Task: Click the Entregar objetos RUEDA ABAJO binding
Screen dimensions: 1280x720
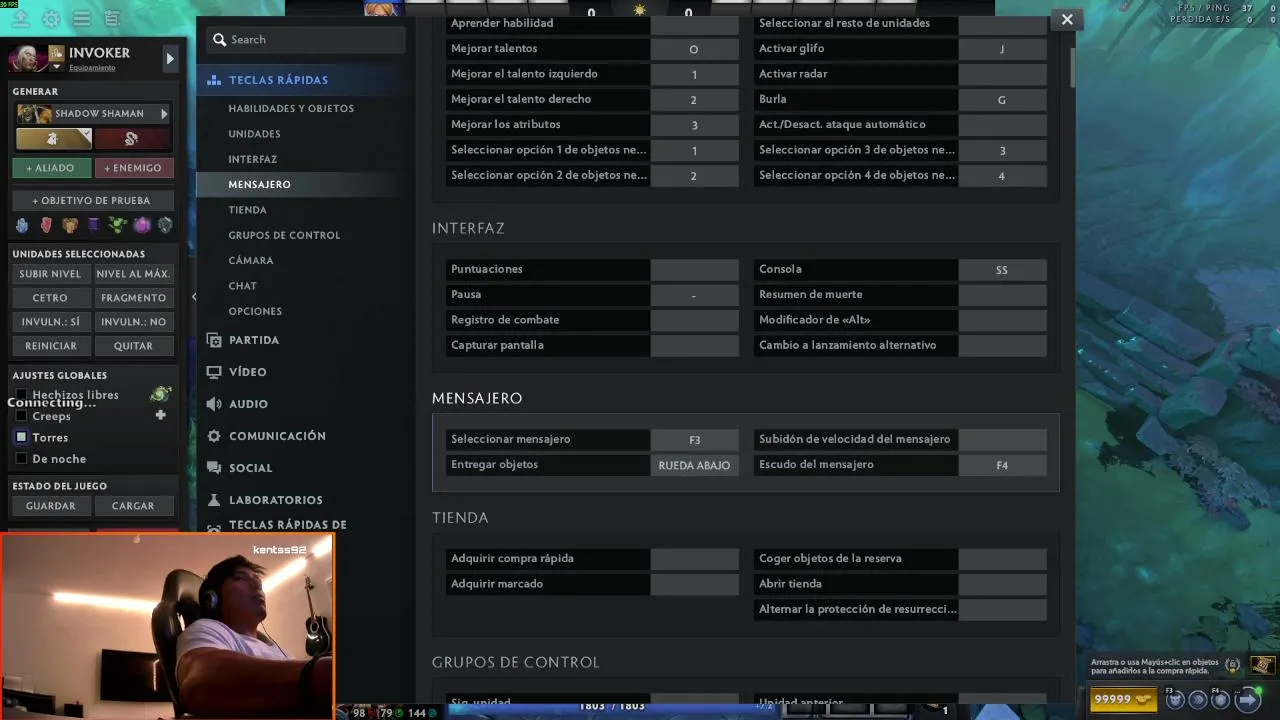Action: coord(694,465)
